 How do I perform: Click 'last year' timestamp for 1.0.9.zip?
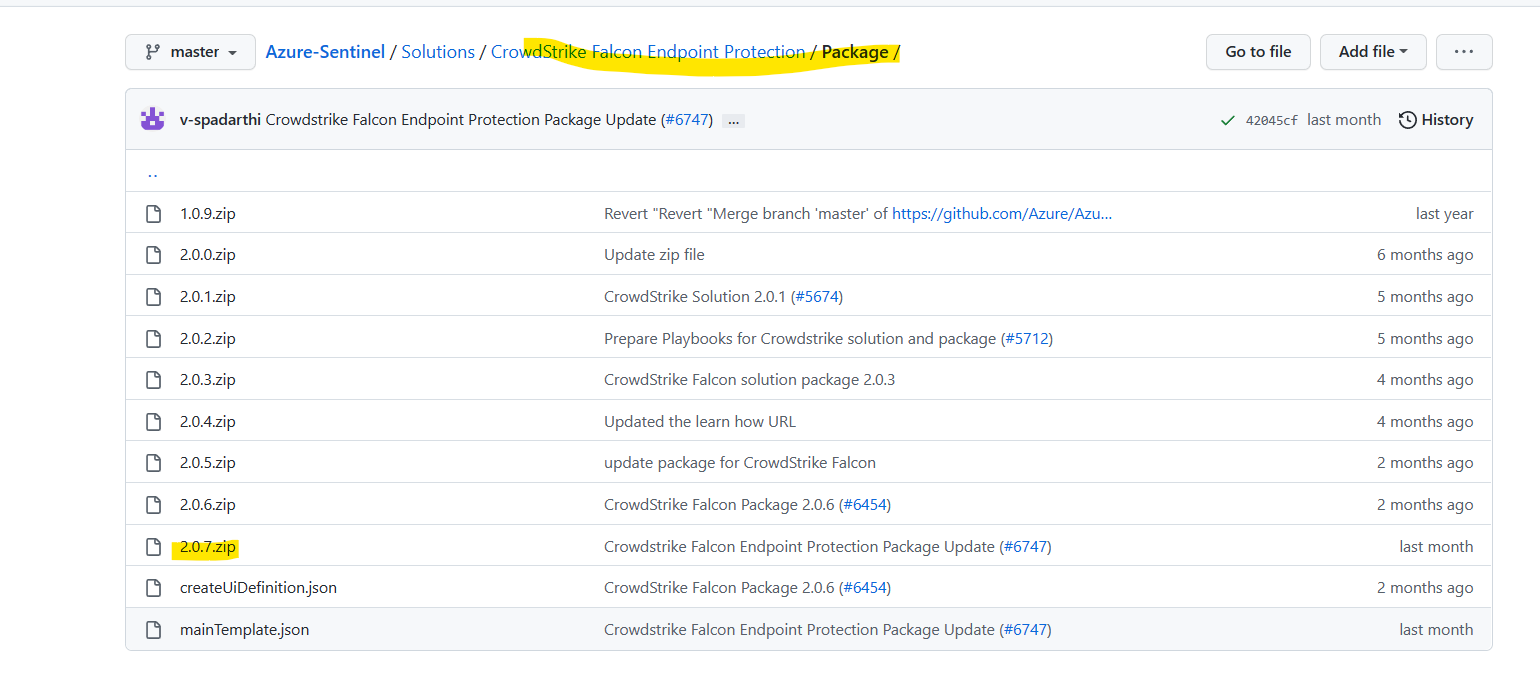pyautogui.click(x=1444, y=213)
